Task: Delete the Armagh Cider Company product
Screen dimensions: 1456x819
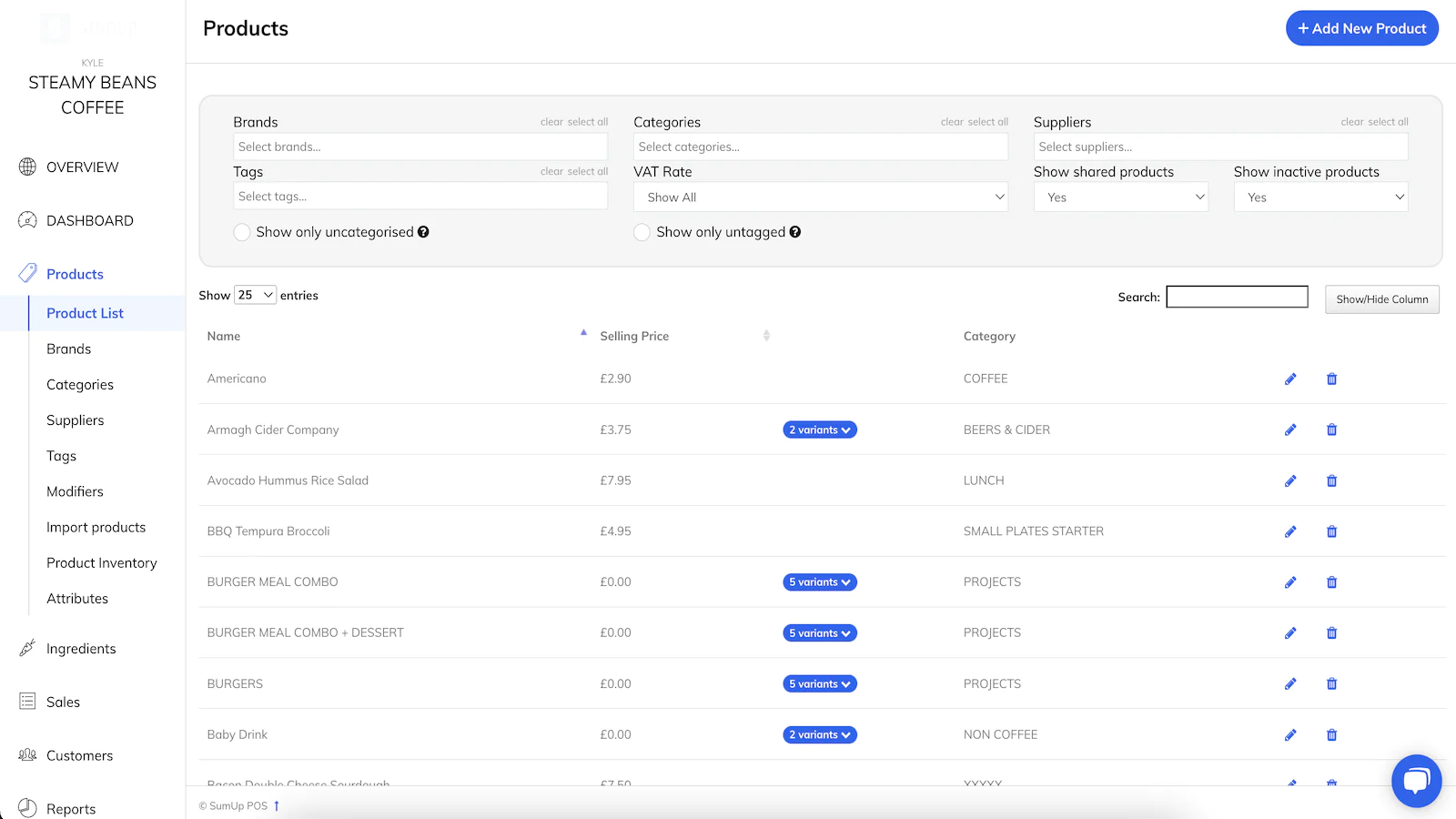Action: [1331, 430]
